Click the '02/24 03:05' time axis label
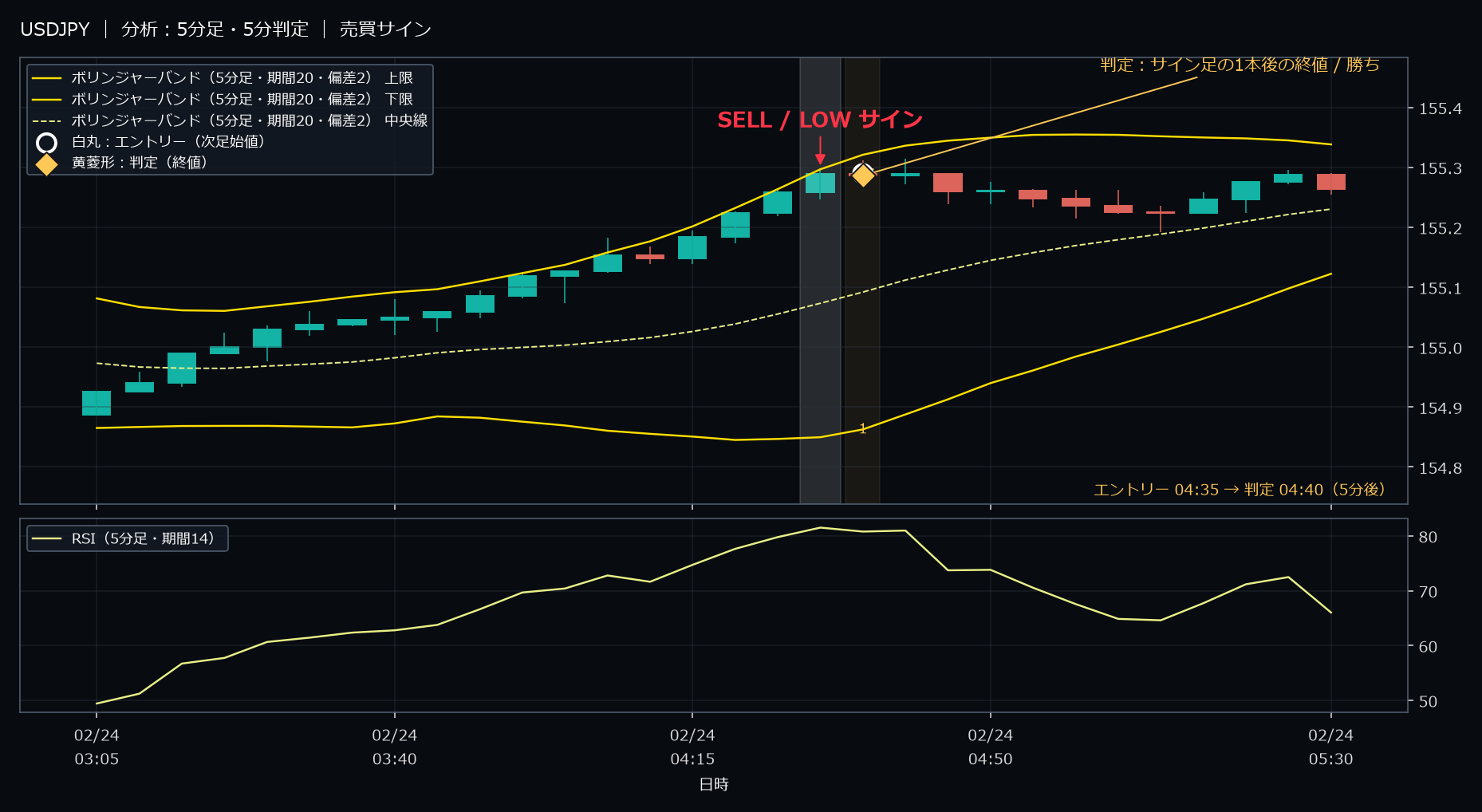The height and width of the screenshot is (812, 1482). click(x=97, y=747)
